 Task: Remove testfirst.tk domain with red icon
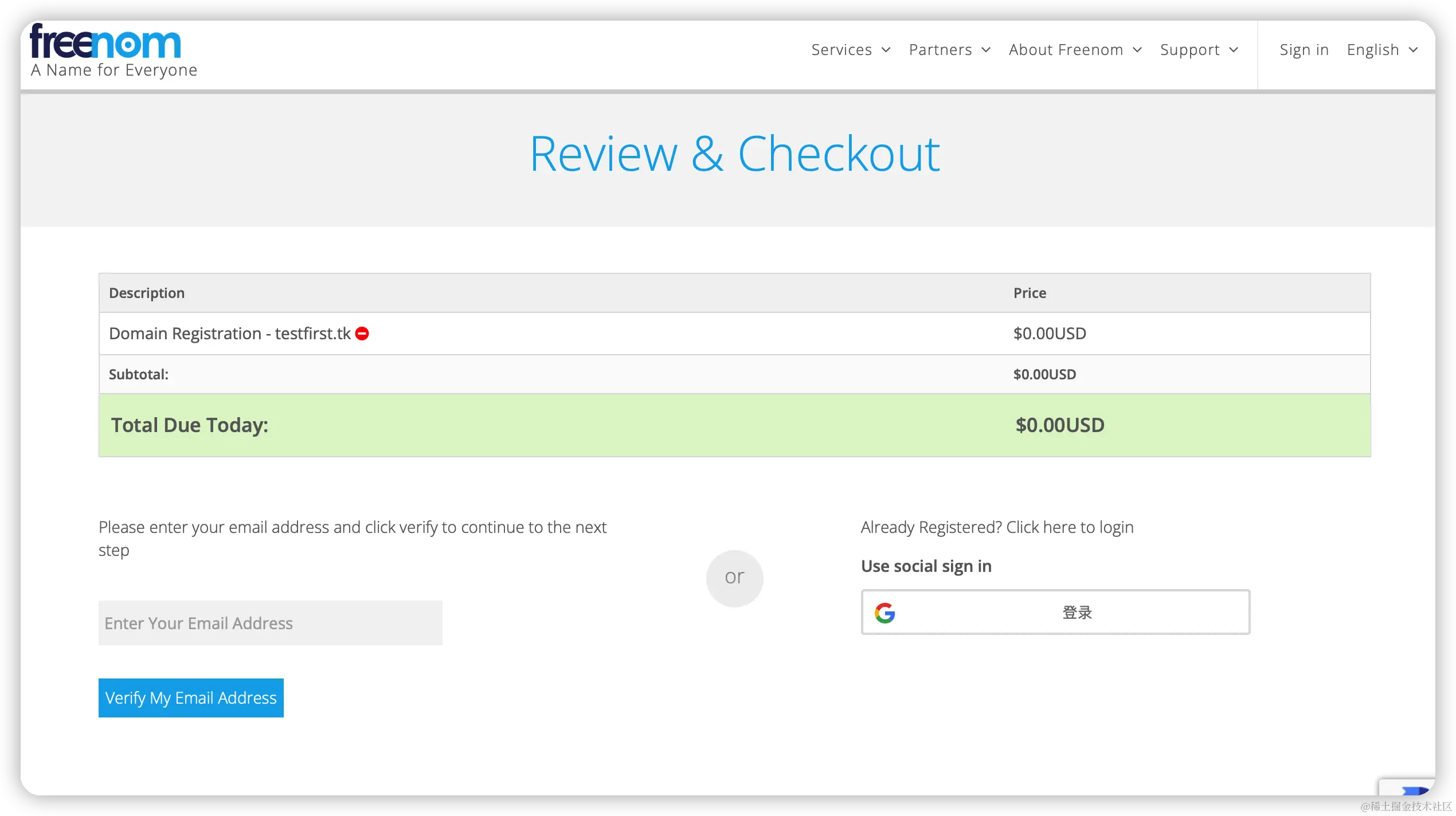(362, 334)
